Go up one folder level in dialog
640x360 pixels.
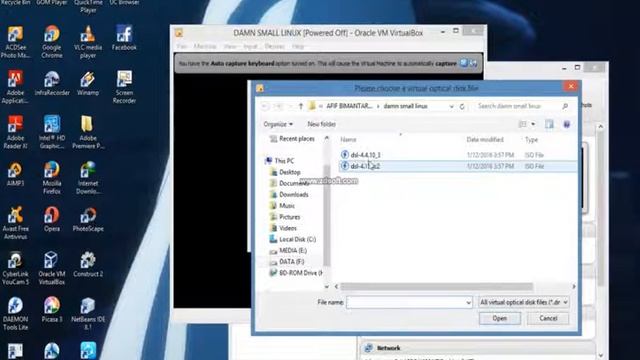(x=301, y=106)
